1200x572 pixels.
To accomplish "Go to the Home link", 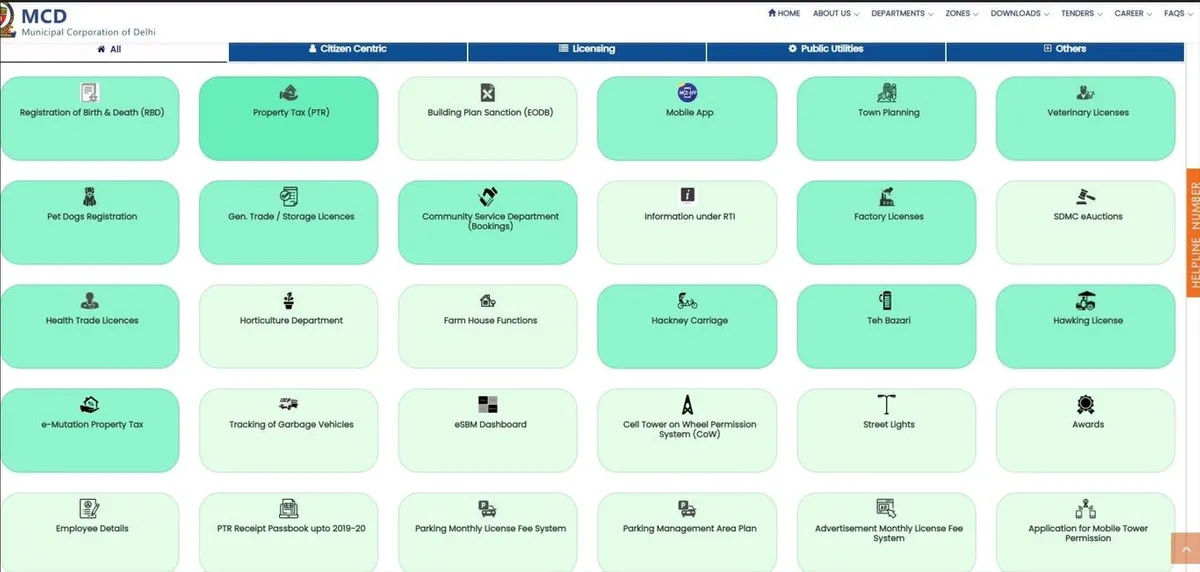I will tap(784, 14).
